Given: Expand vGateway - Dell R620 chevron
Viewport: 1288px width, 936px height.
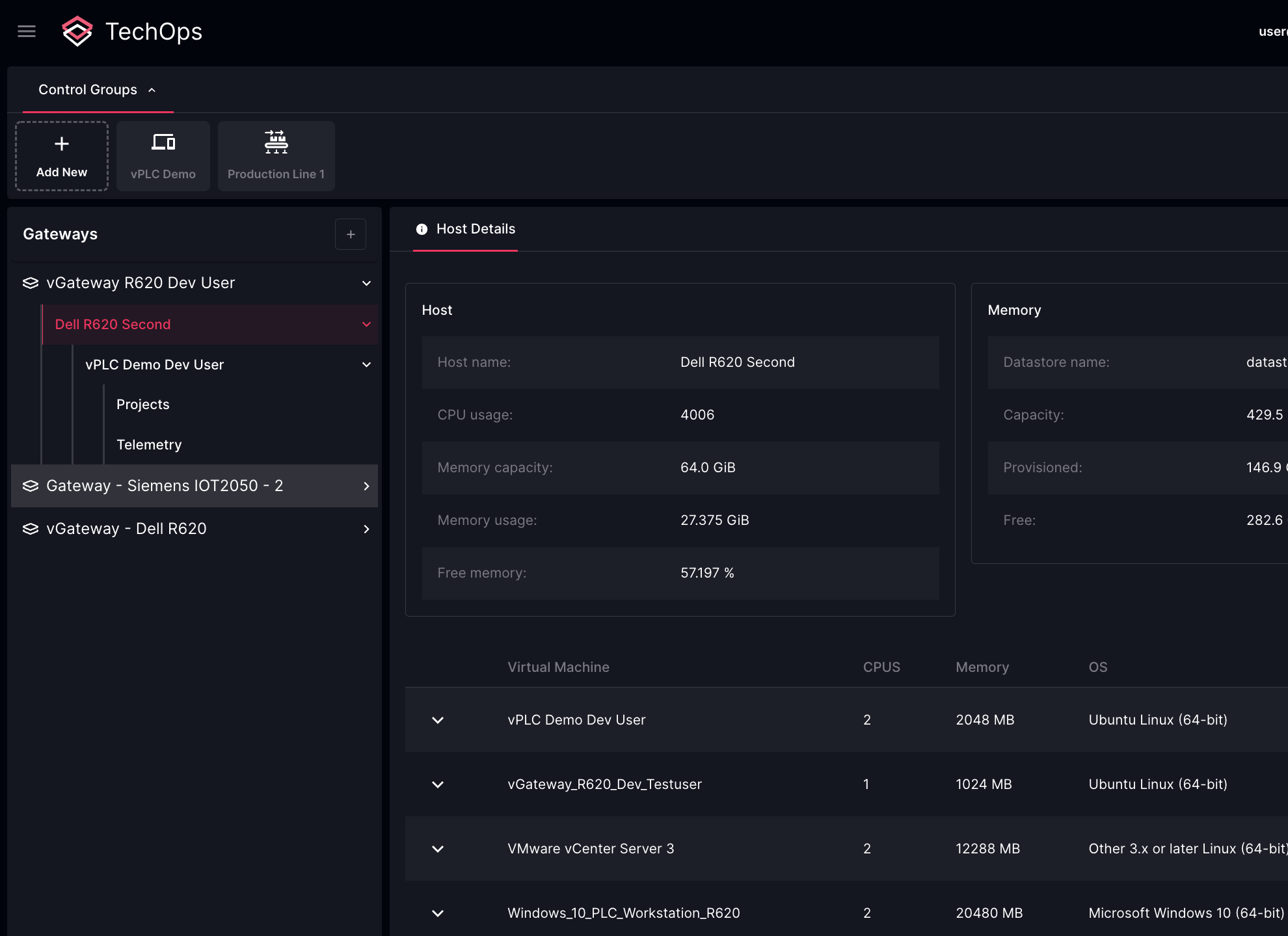Looking at the screenshot, I should point(366,529).
